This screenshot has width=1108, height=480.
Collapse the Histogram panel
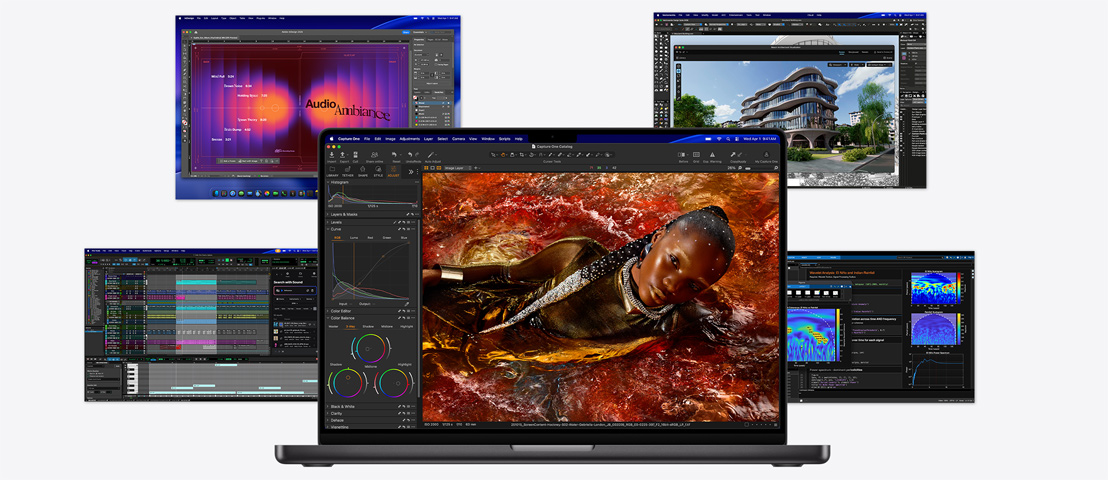(x=327, y=182)
